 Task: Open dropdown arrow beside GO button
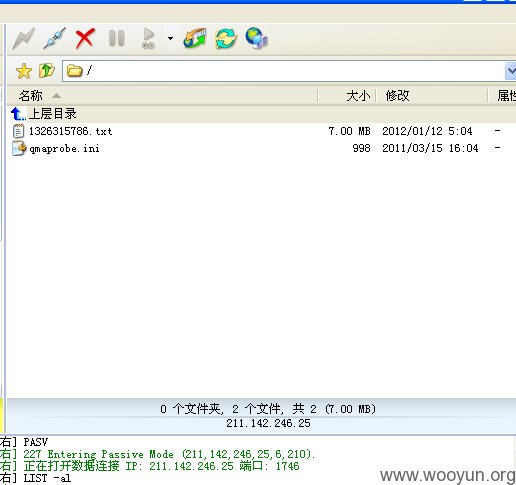click(170, 38)
